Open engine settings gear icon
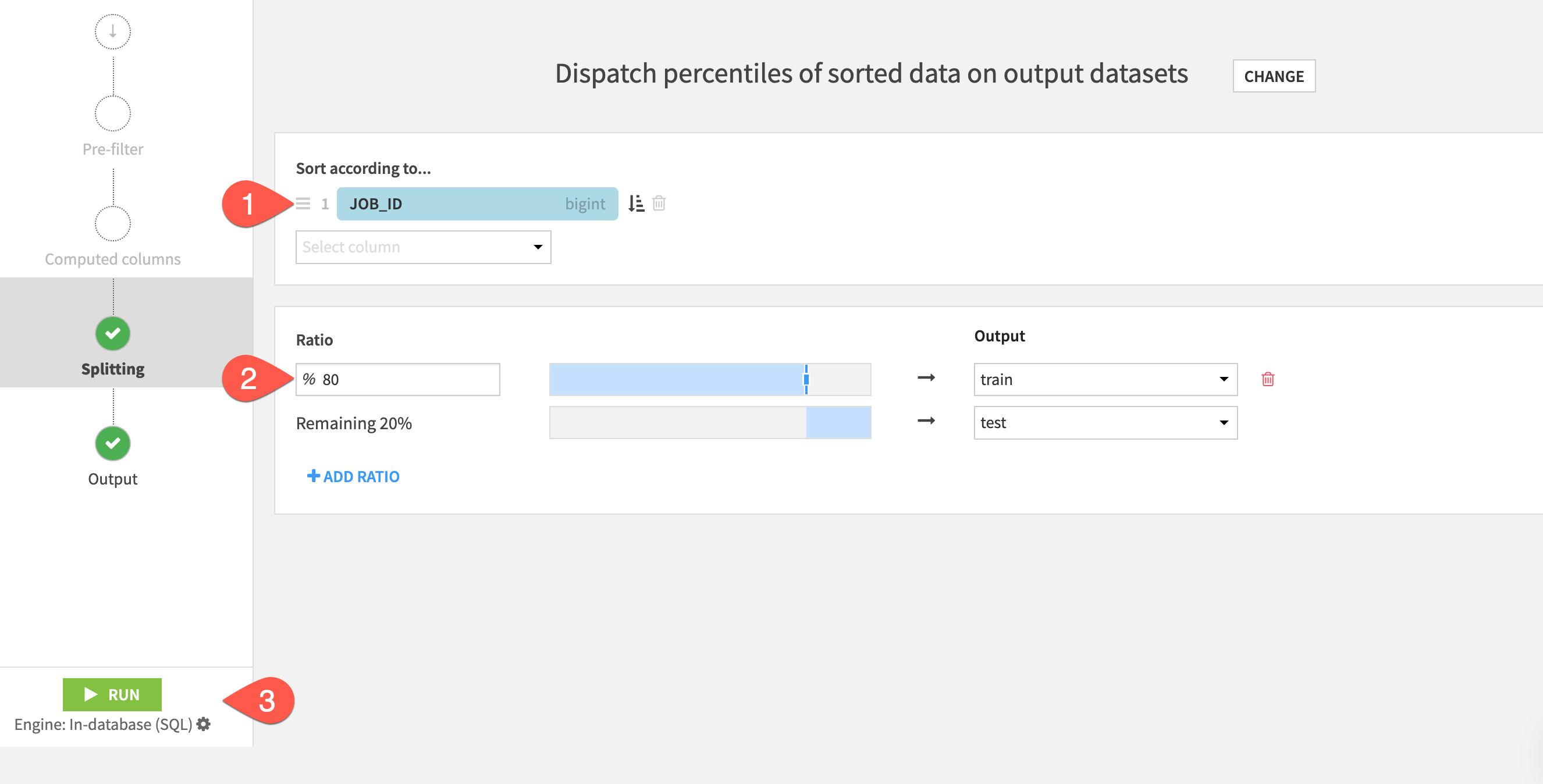 pyautogui.click(x=204, y=724)
